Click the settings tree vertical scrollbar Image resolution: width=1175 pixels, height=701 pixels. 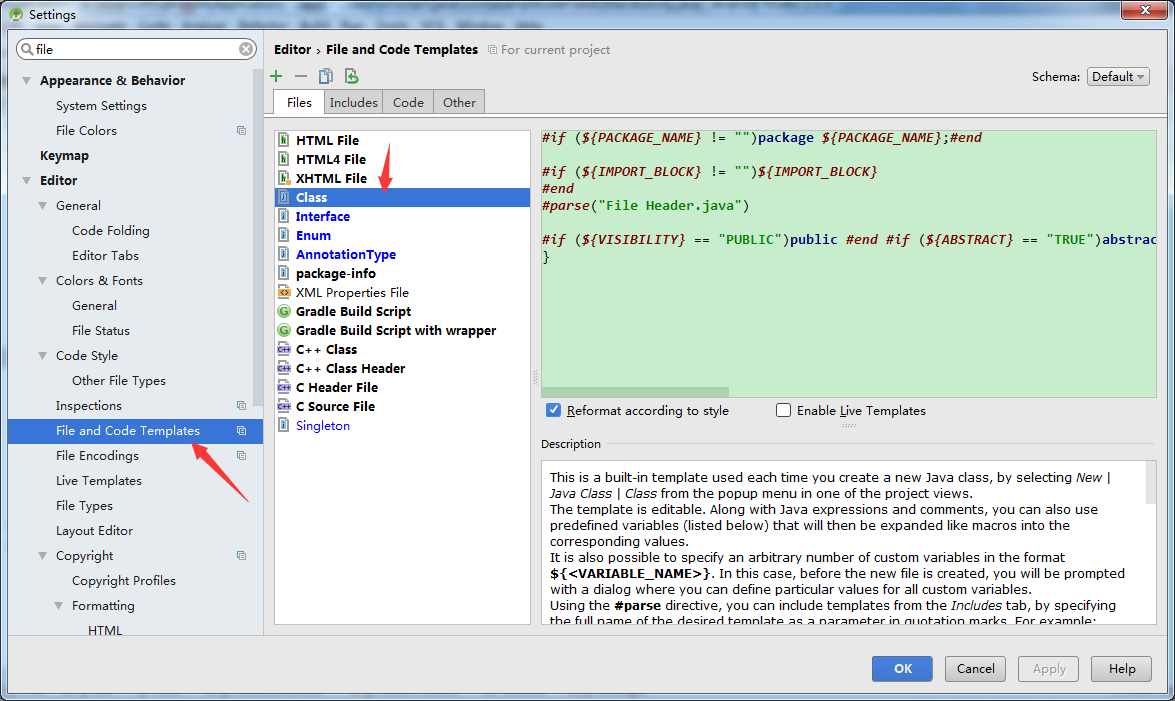258,236
